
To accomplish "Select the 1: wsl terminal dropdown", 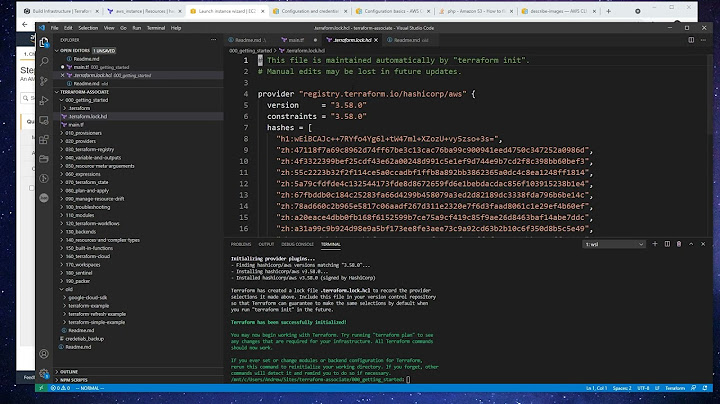I will pos(614,244).
